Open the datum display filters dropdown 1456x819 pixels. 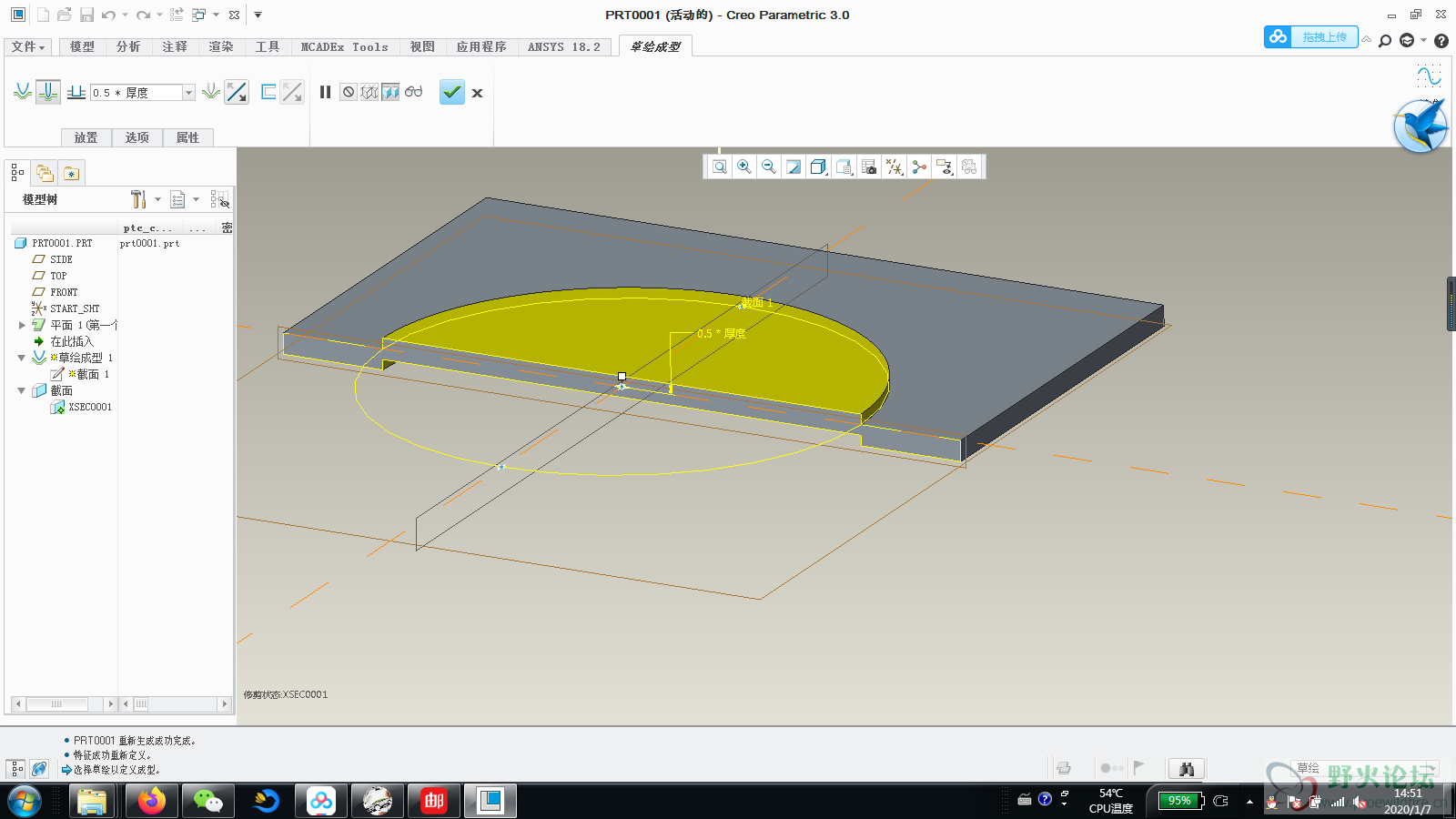point(895,167)
